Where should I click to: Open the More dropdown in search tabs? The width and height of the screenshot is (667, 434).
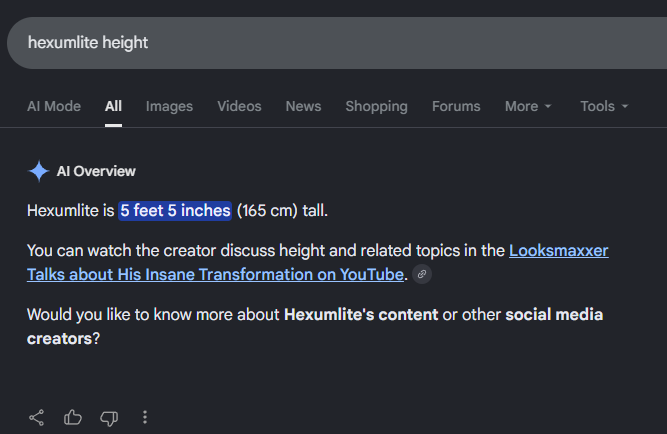(x=528, y=106)
